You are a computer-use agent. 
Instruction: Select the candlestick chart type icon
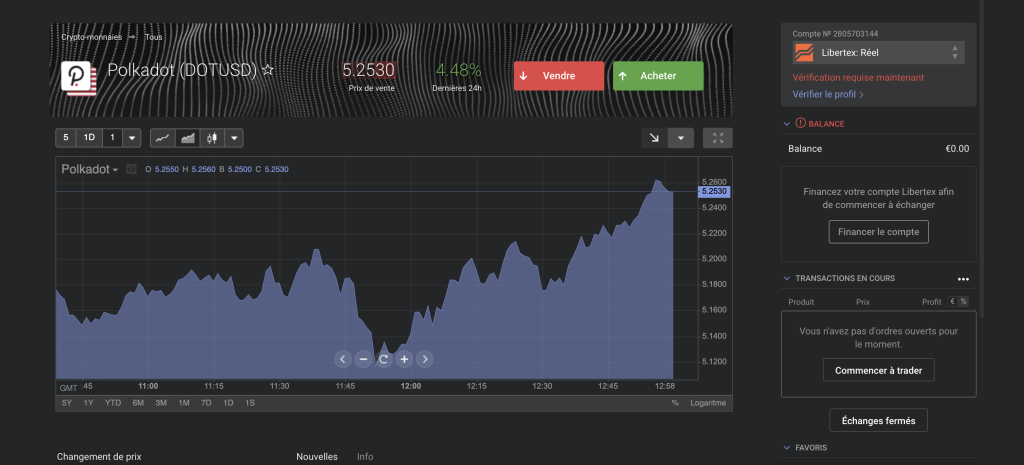point(212,138)
